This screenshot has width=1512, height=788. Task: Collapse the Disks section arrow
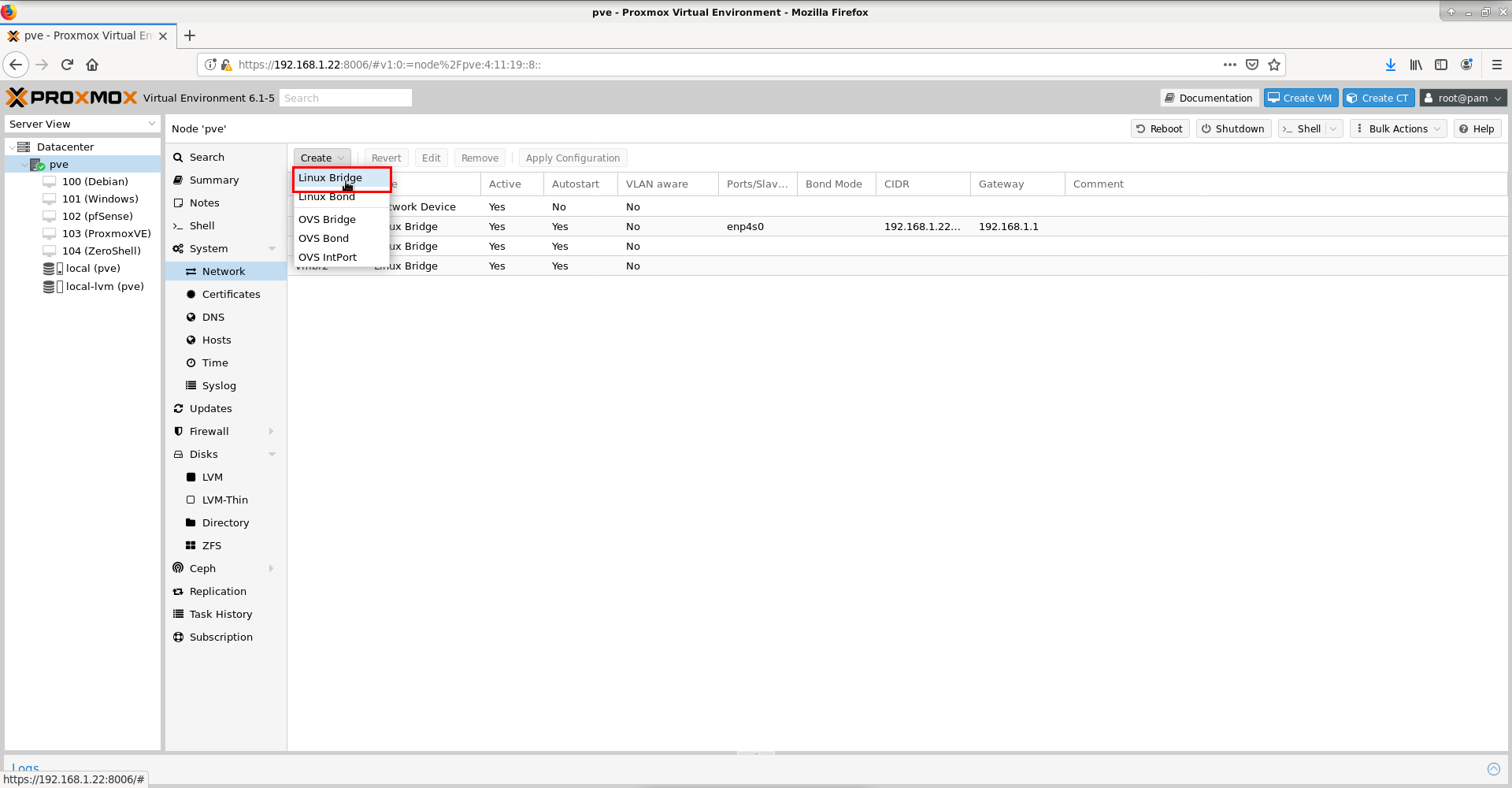(x=272, y=455)
